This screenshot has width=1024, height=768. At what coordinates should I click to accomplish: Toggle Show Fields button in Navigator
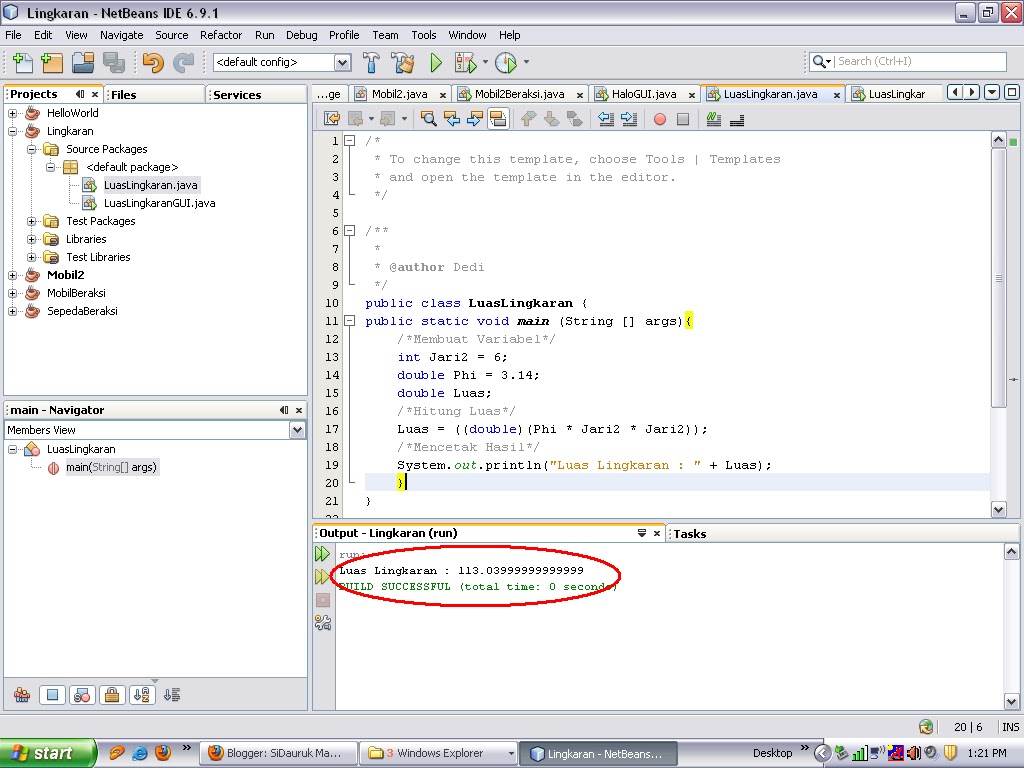coord(53,695)
